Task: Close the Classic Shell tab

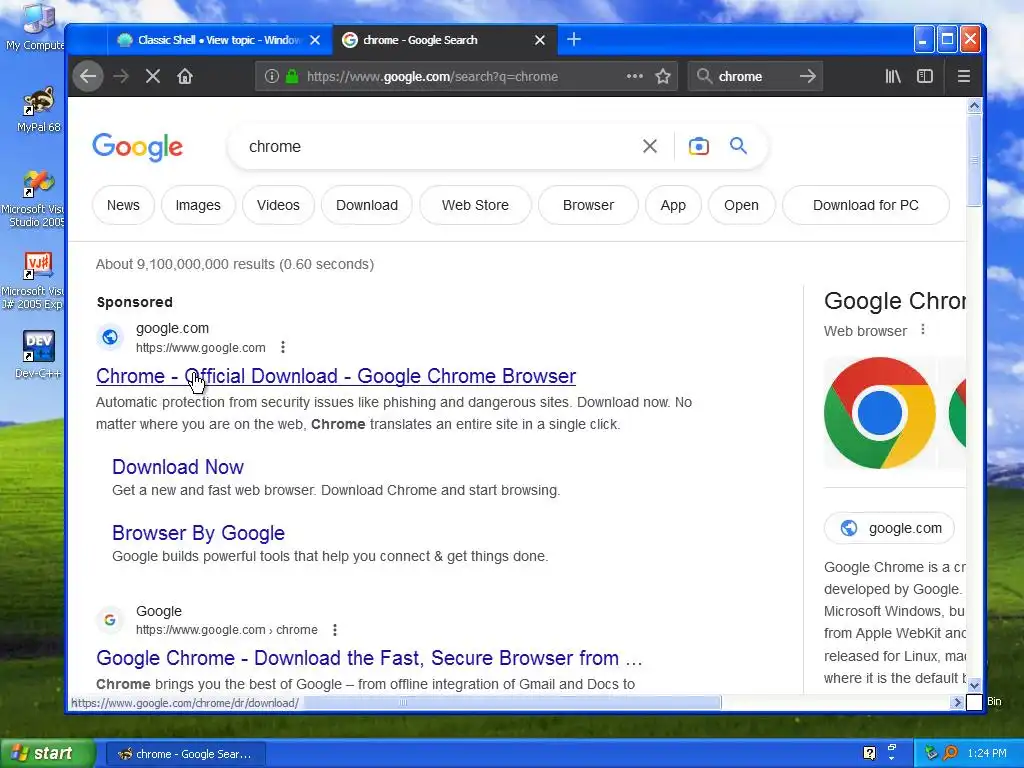Action: click(315, 40)
